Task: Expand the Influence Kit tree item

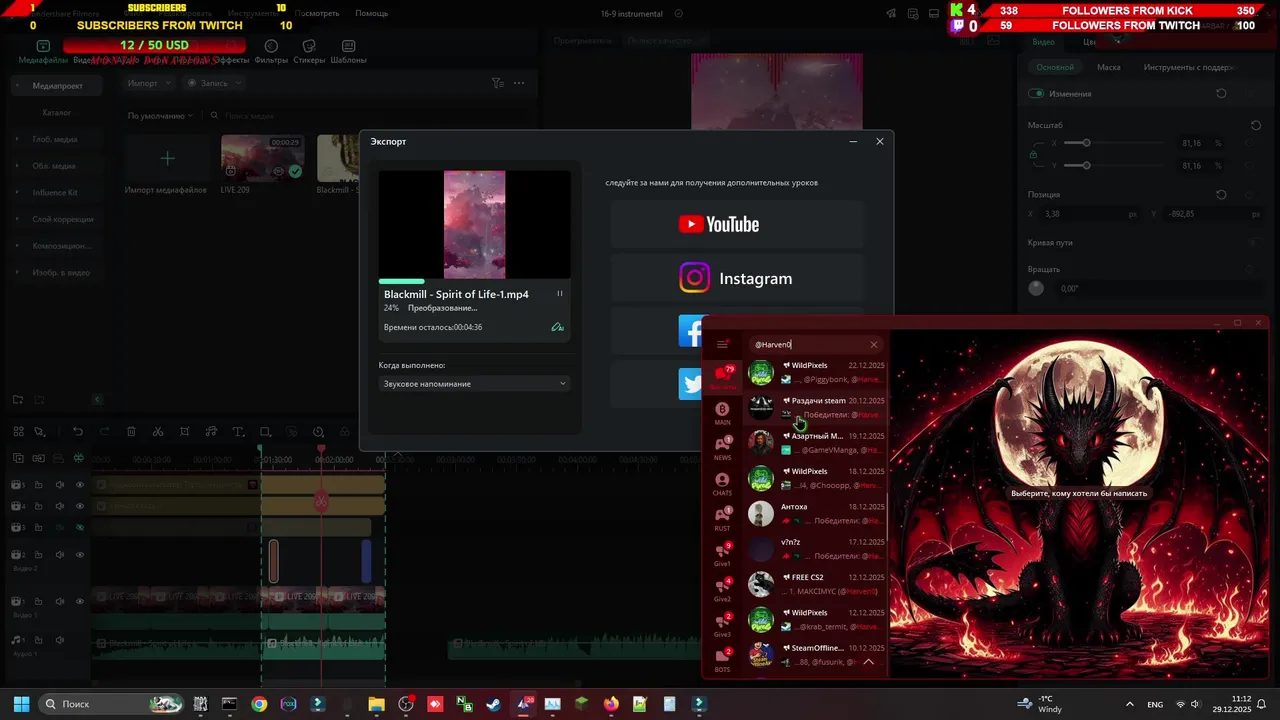Action: tap(17, 192)
